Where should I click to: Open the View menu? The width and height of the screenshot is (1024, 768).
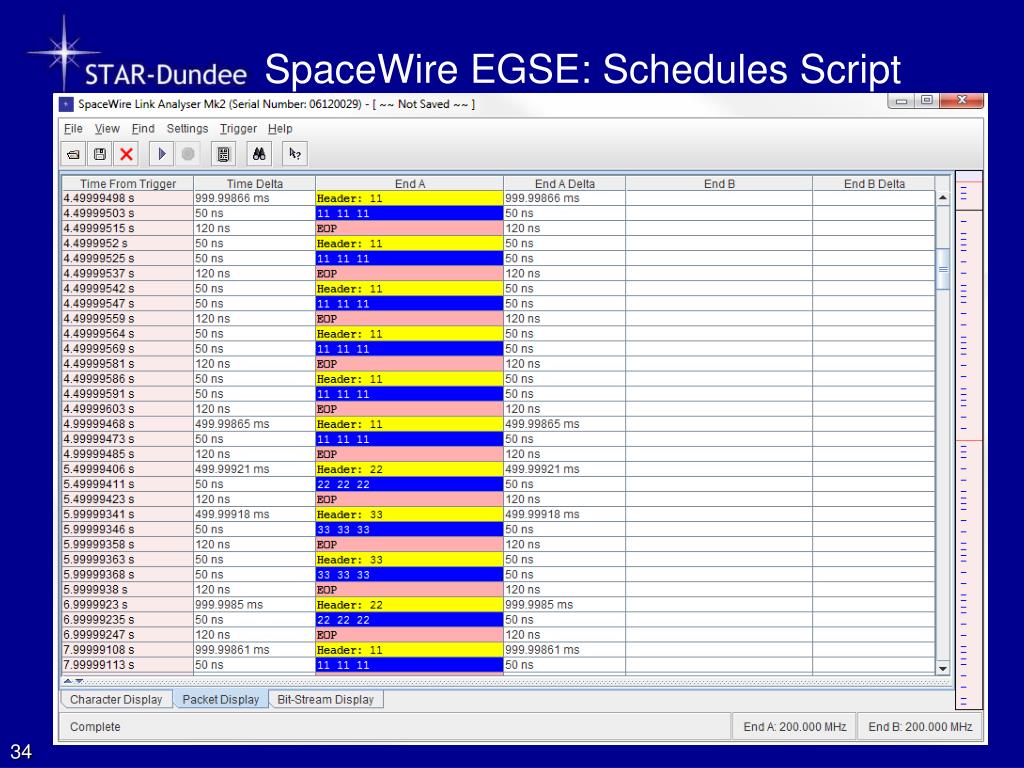pos(107,129)
